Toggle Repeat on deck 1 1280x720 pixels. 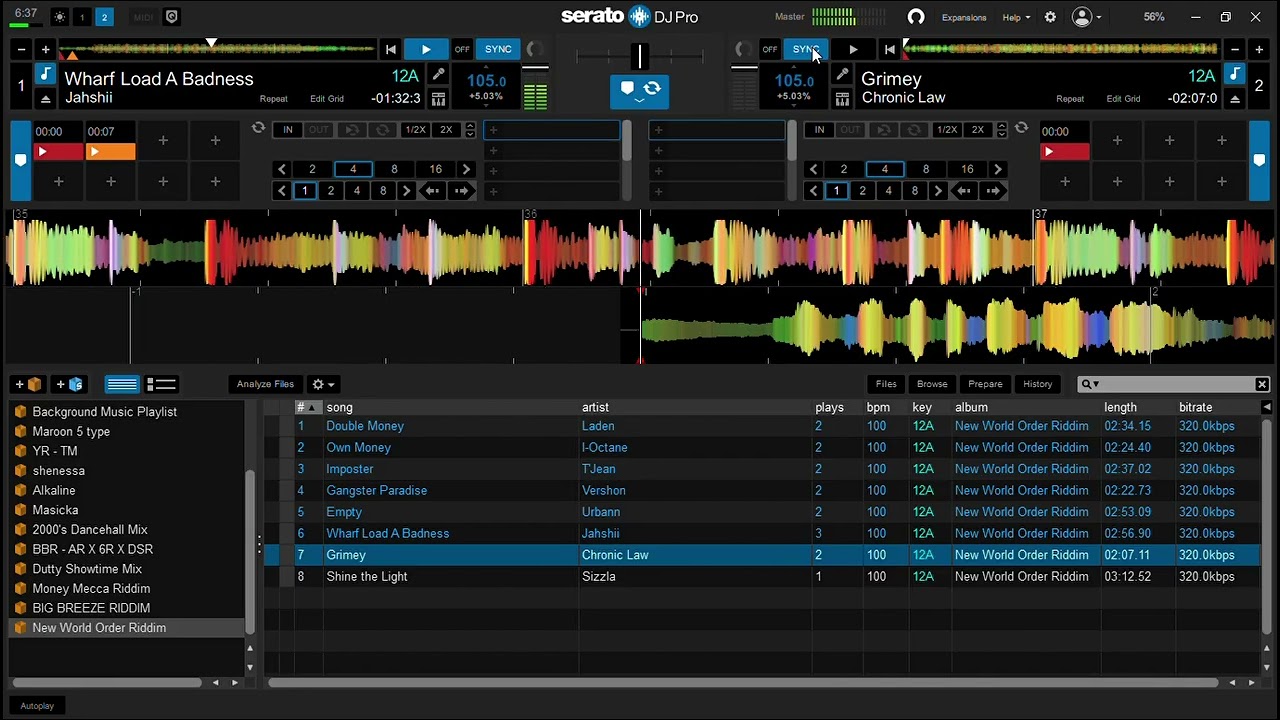(273, 99)
